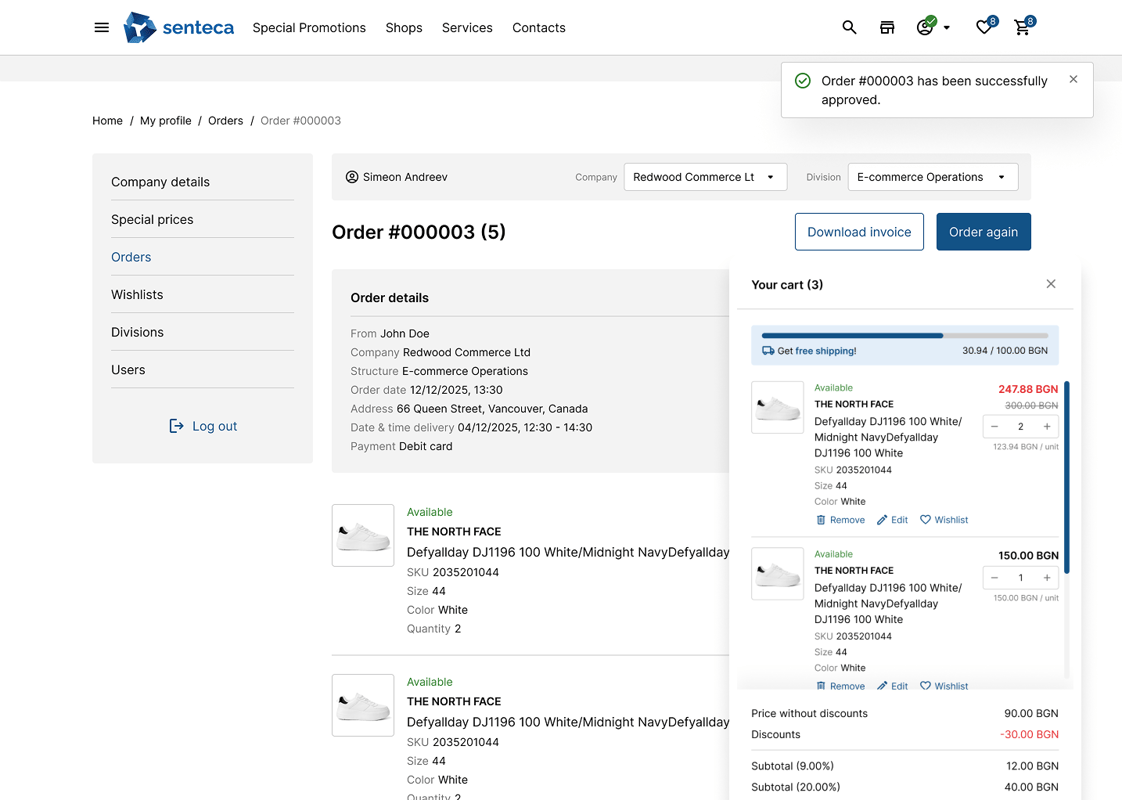Increase quantity of the second cart item
Image resolution: width=1122 pixels, height=800 pixels.
pyautogui.click(x=1047, y=577)
